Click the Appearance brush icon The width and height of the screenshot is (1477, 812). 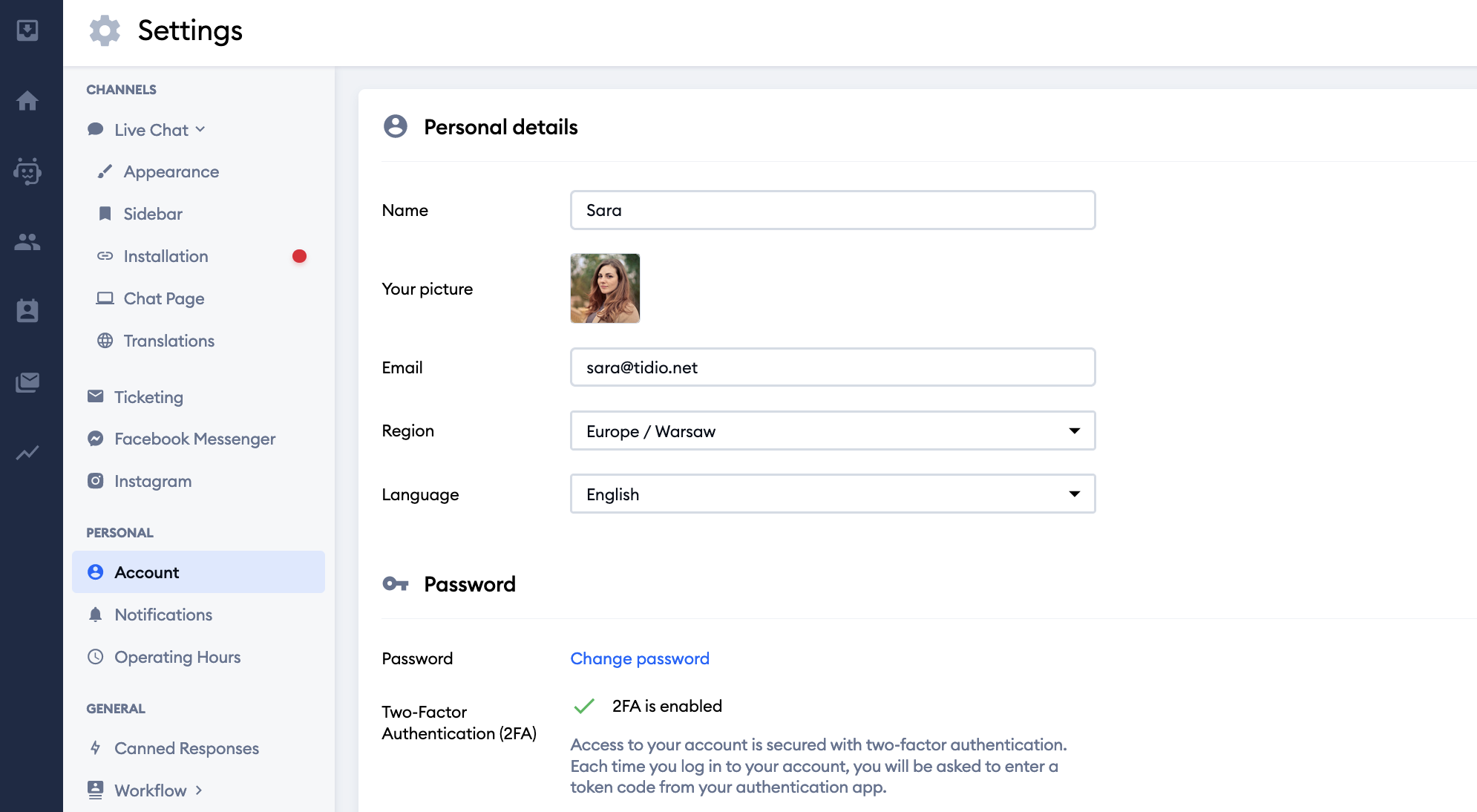(x=105, y=171)
